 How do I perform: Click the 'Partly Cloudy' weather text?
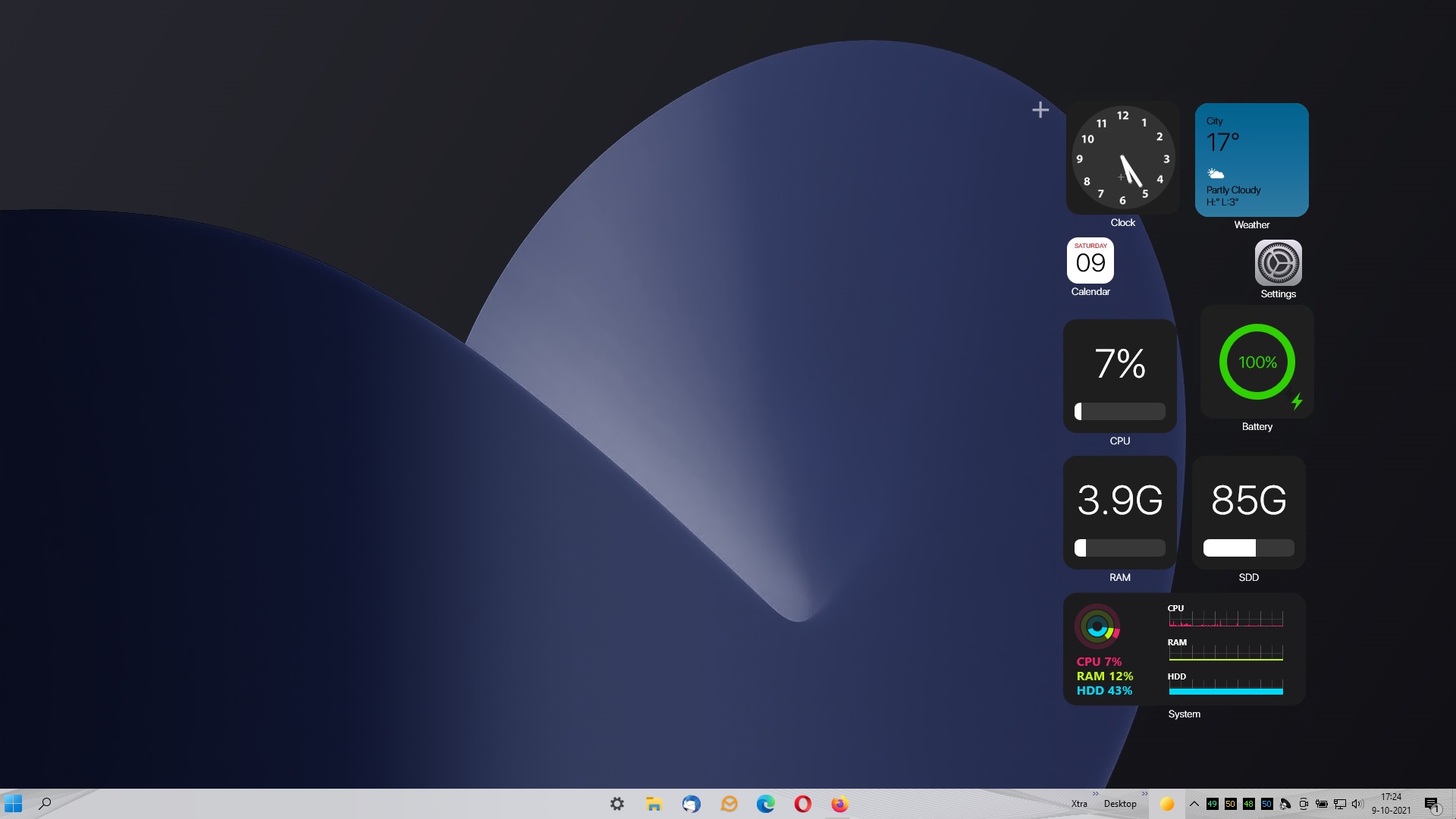tap(1234, 190)
